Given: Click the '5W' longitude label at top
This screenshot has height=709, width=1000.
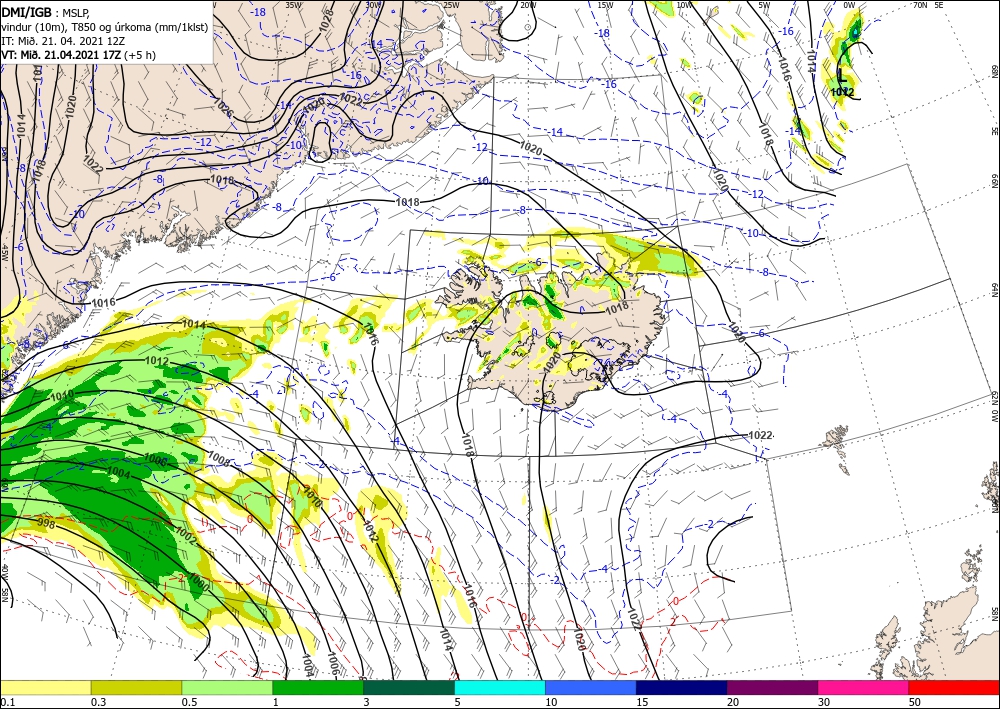Looking at the screenshot, I should pos(764,5).
